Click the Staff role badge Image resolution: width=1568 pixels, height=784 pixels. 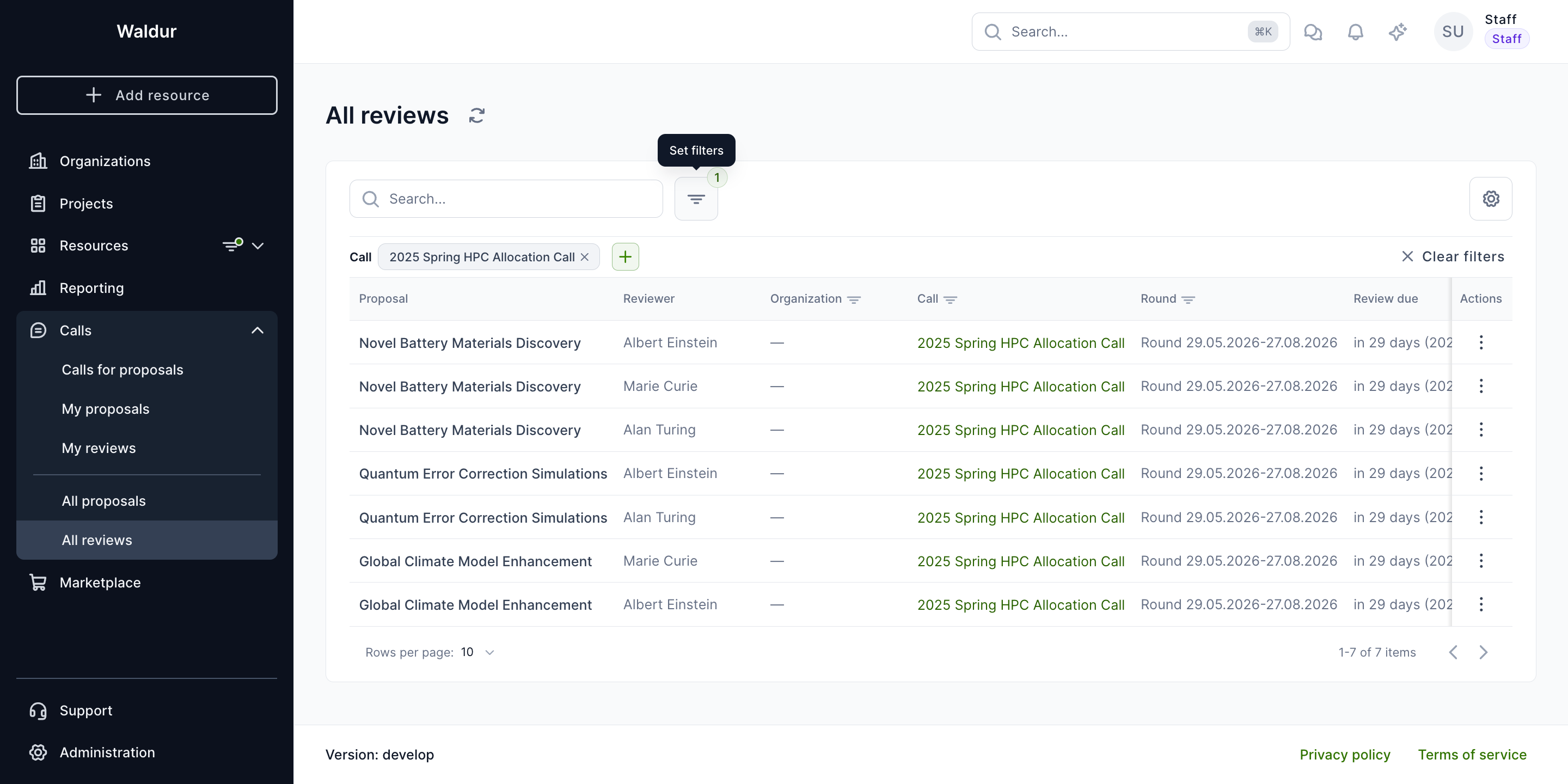[1506, 39]
